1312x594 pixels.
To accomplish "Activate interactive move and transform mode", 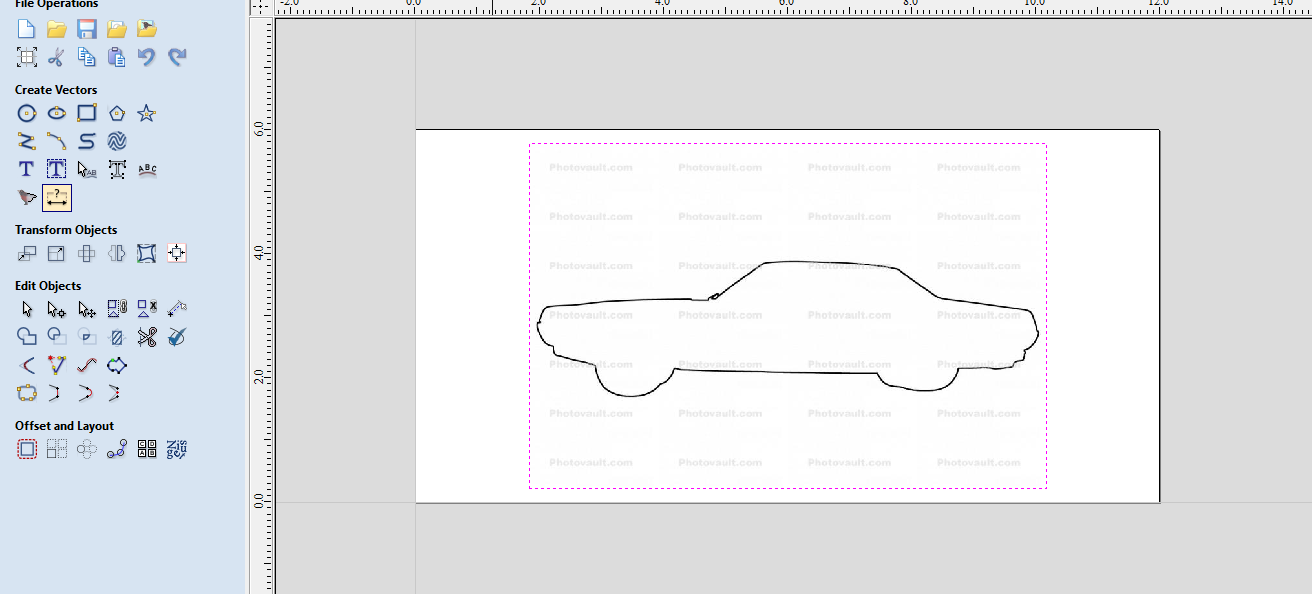I will [87, 309].
